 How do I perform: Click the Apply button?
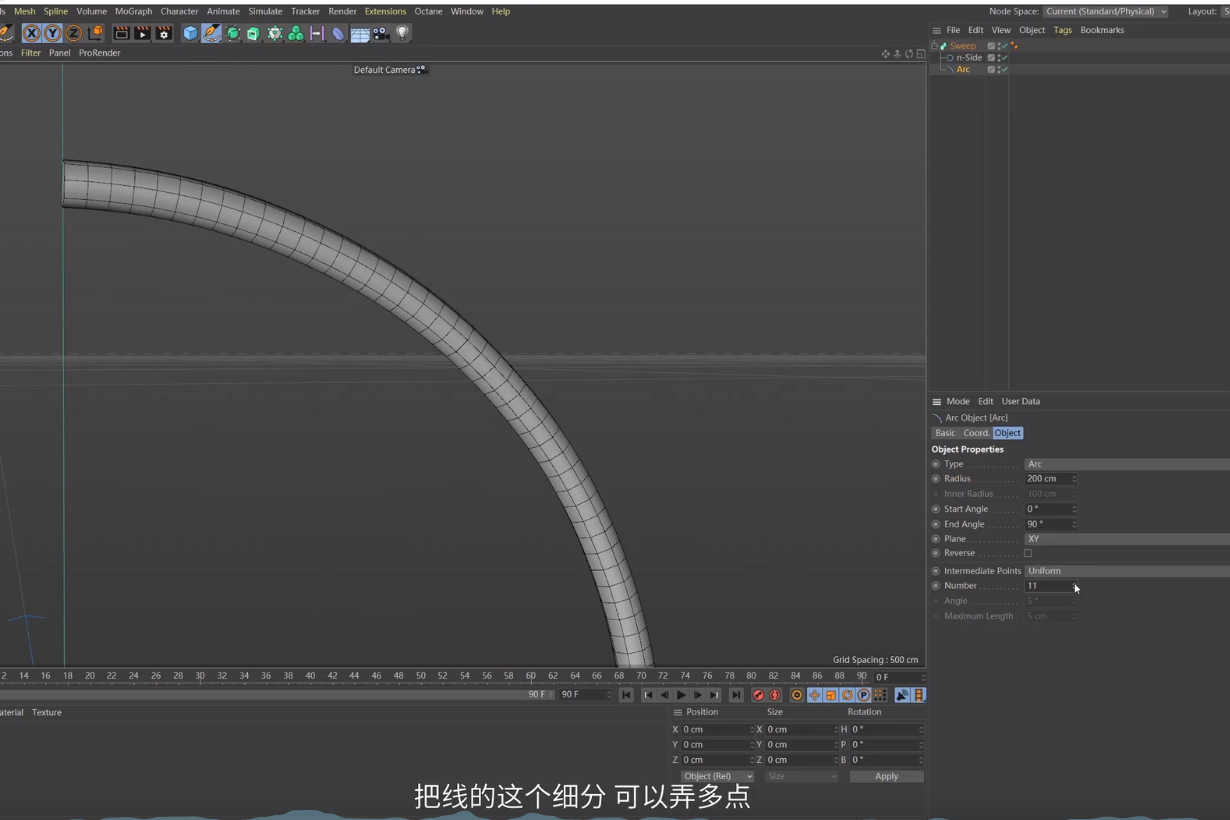pos(886,776)
